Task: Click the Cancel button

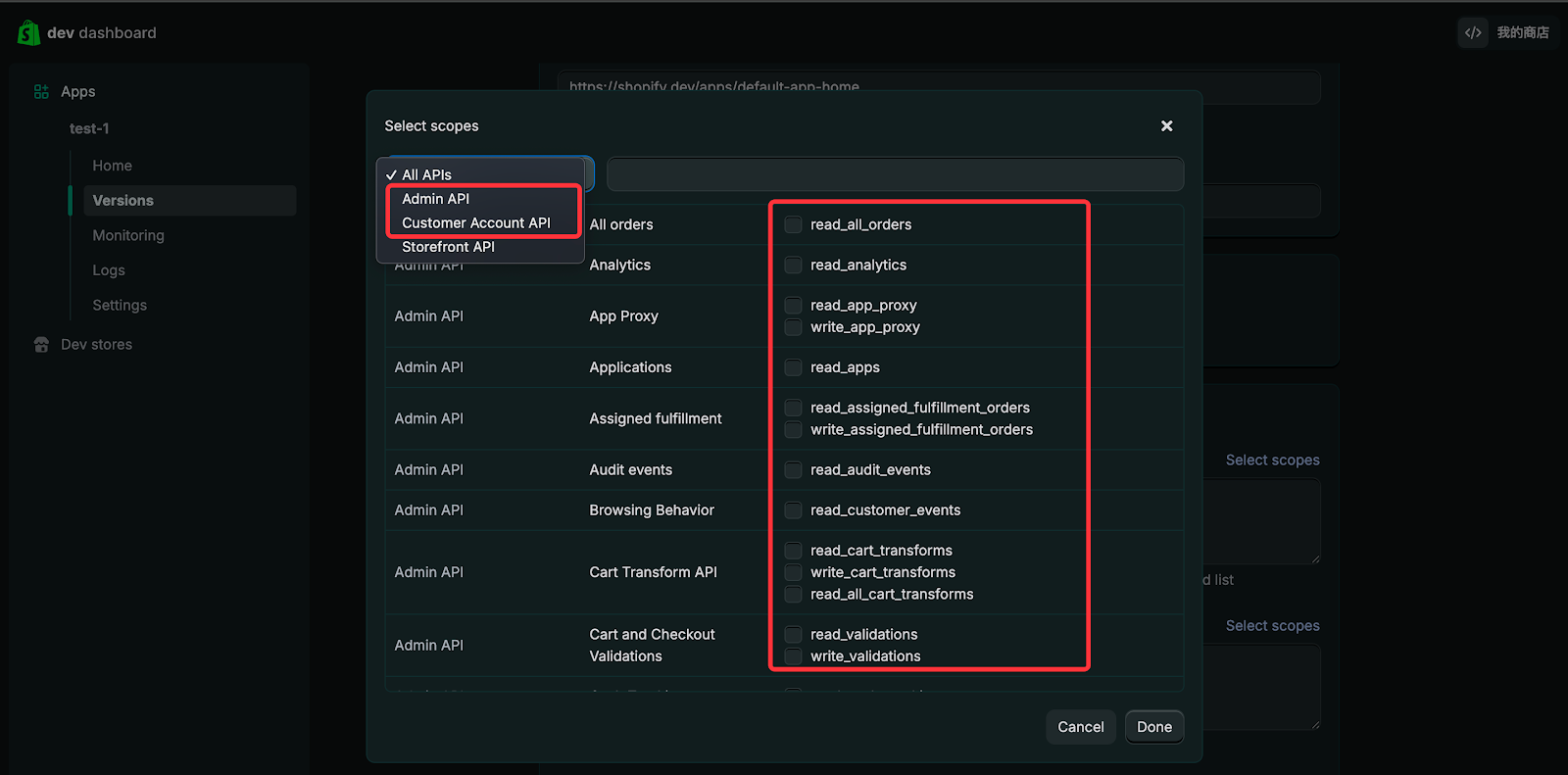Action: (1080, 727)
